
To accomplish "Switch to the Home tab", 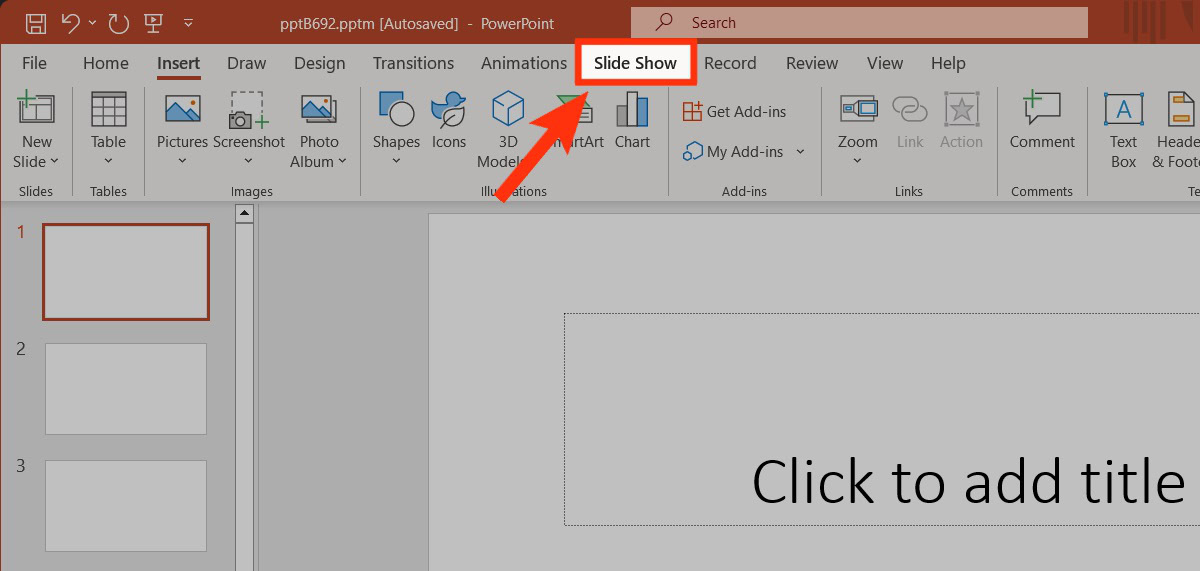I will click(x=106, y=63).
